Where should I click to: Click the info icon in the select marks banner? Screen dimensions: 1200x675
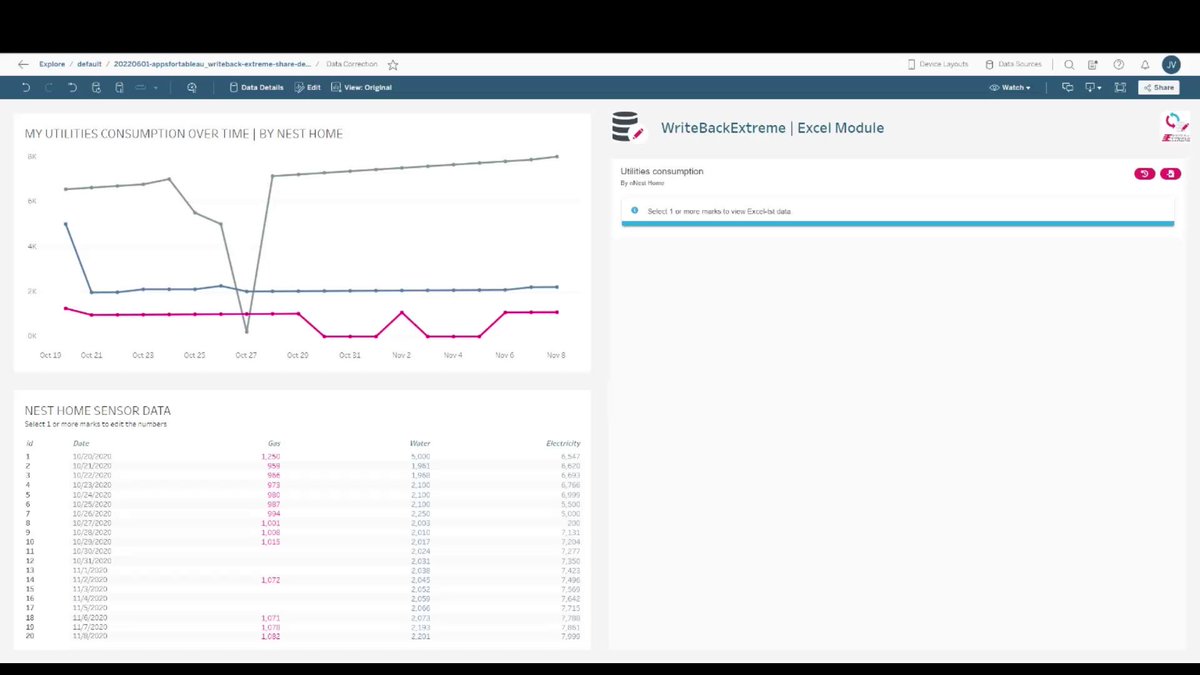coord(634,211)
